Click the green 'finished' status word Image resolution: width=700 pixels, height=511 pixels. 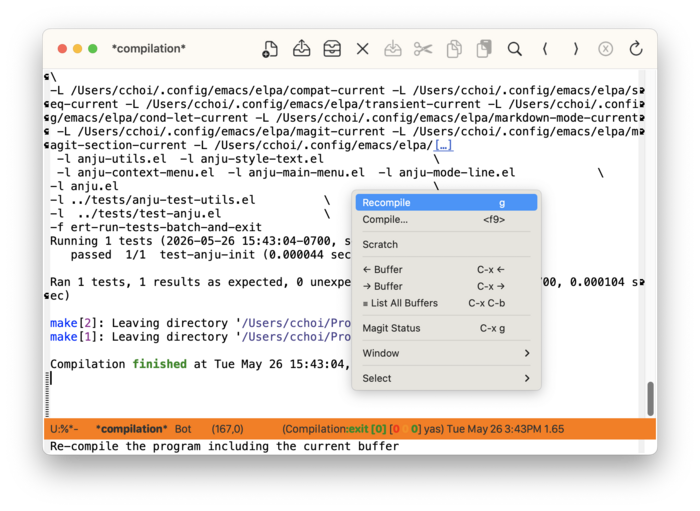pyautogui.click(x=159, y=364)
